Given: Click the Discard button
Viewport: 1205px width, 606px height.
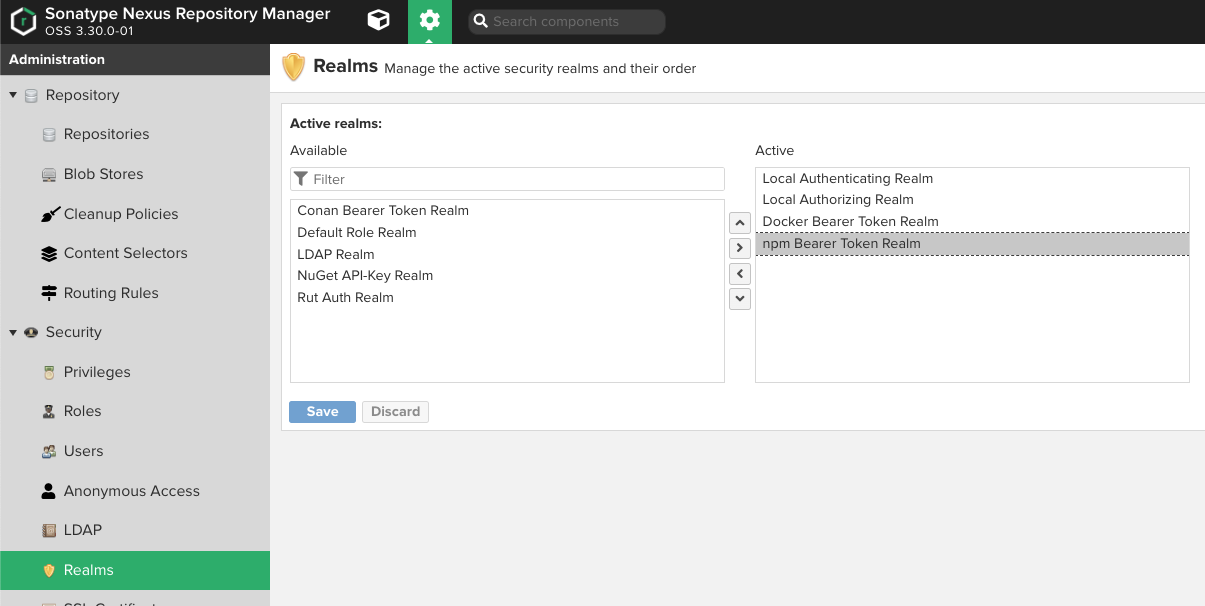Looking at the screenshot, I should click(395, 412).
